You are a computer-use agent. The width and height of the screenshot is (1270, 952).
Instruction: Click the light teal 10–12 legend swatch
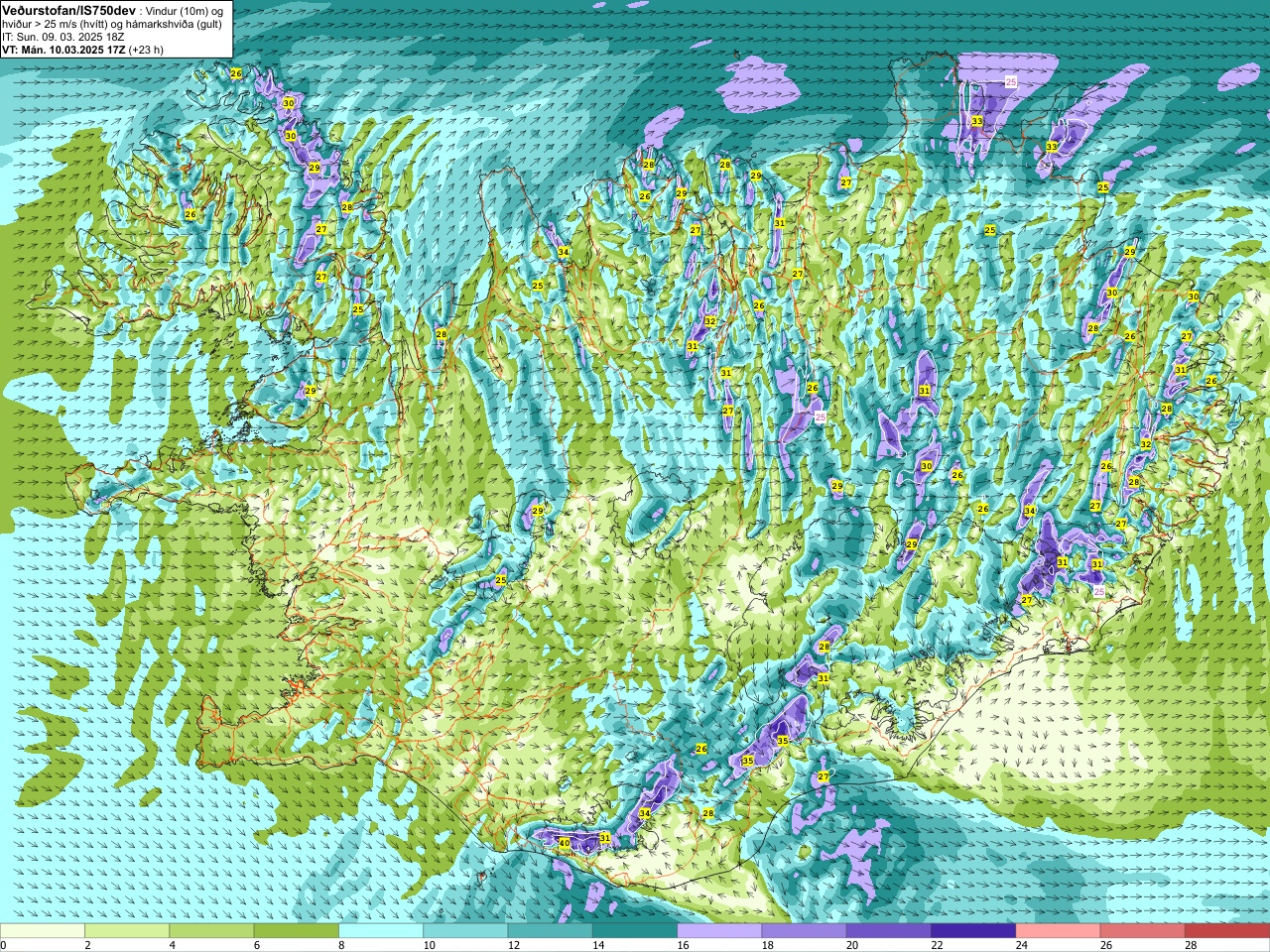[x=465, y=930]
